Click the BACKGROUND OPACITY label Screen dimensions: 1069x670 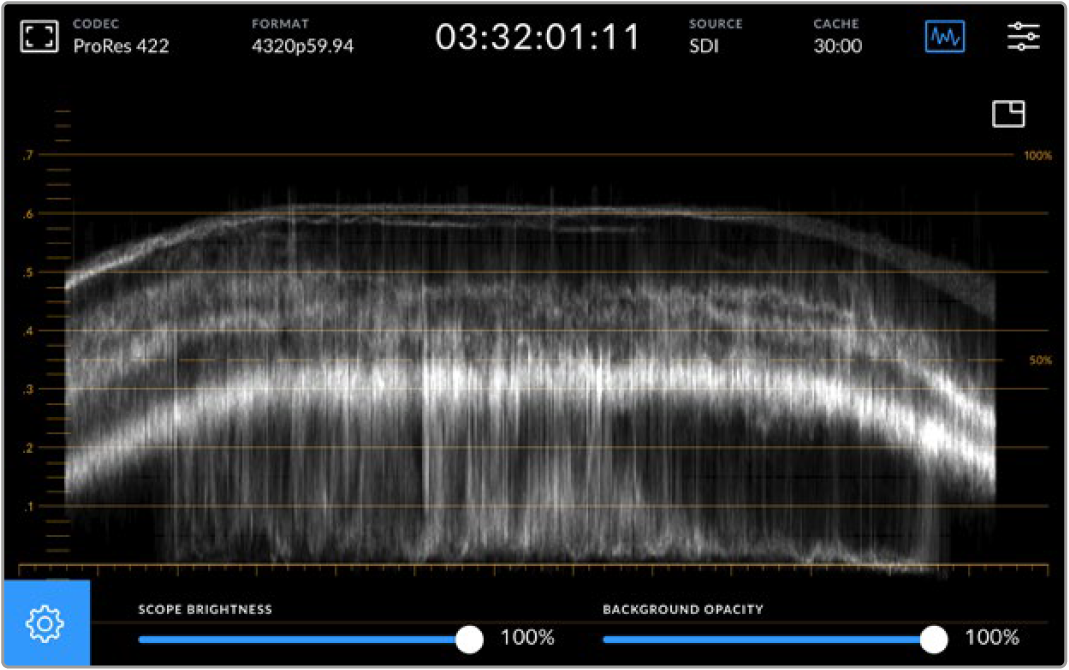coord(682,609)
